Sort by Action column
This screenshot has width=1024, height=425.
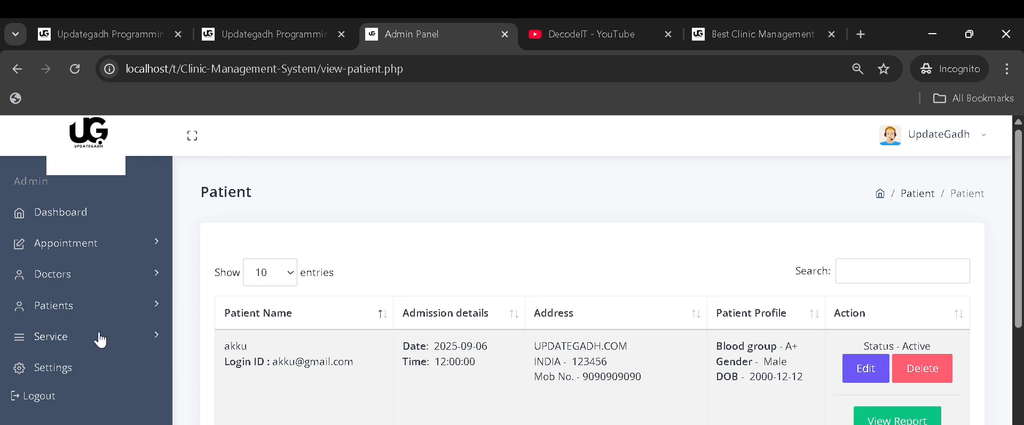click(897, 313)
